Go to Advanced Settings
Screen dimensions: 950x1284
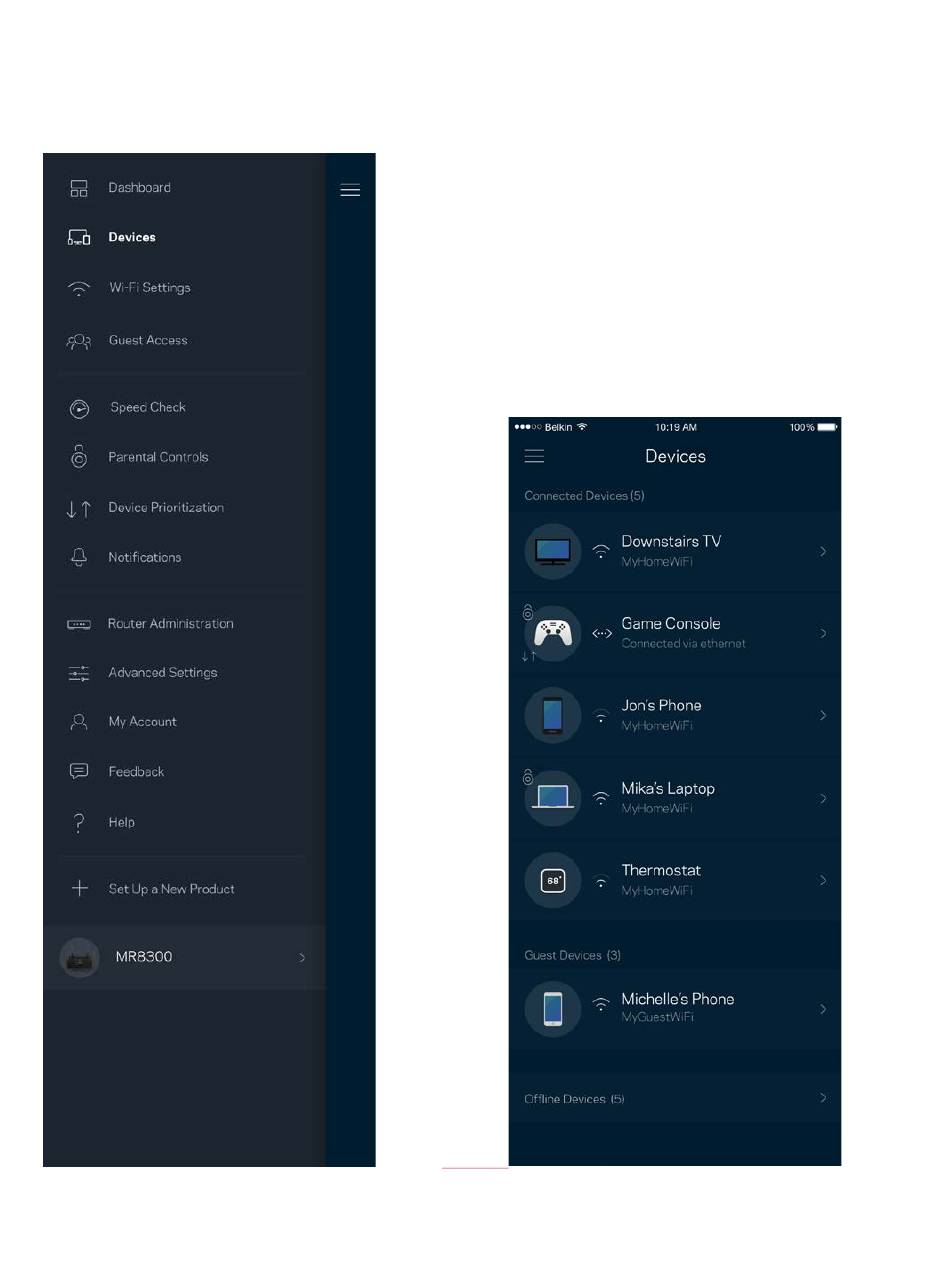[162, 673]
